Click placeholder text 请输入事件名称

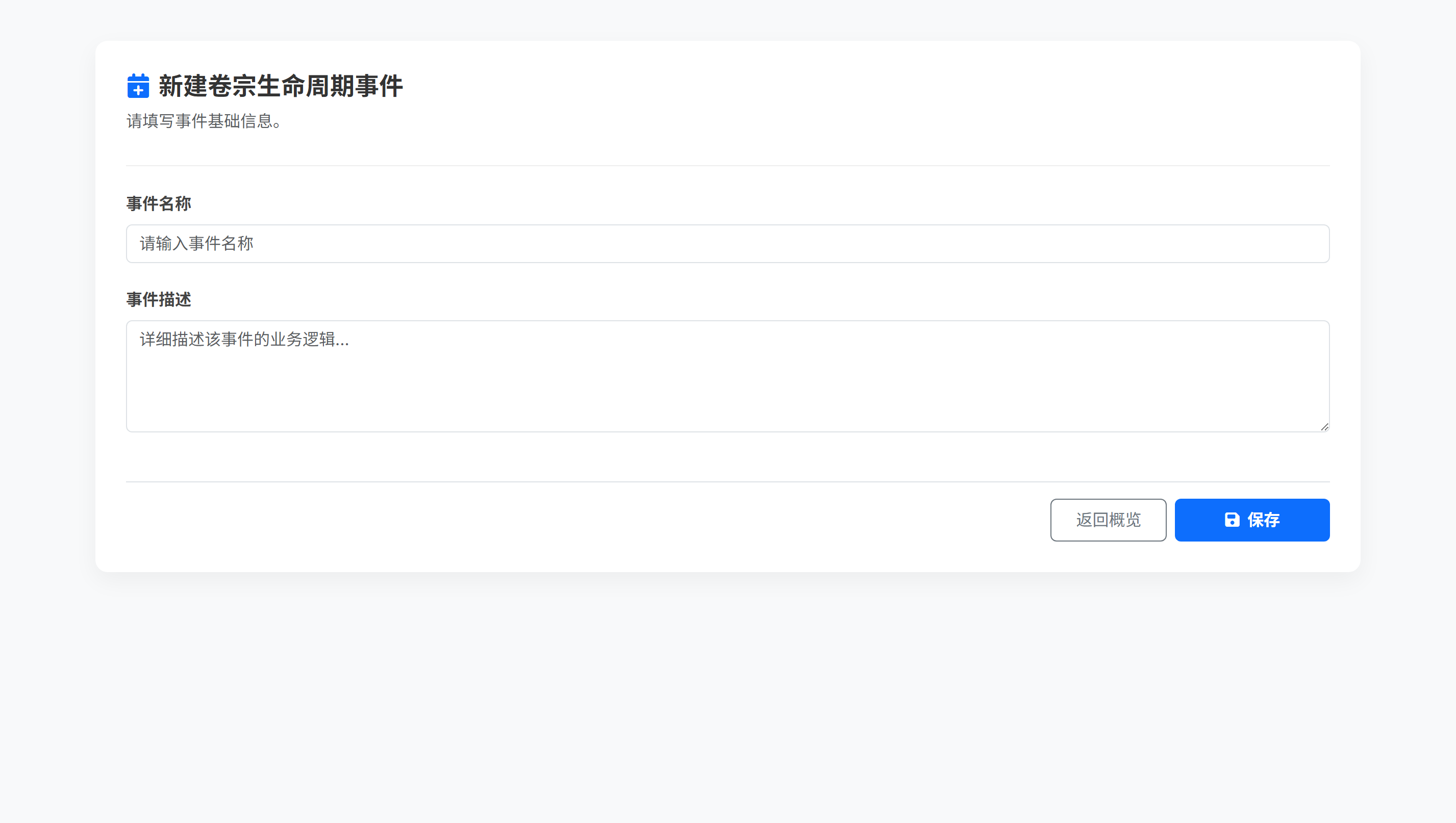pos(196,244)
